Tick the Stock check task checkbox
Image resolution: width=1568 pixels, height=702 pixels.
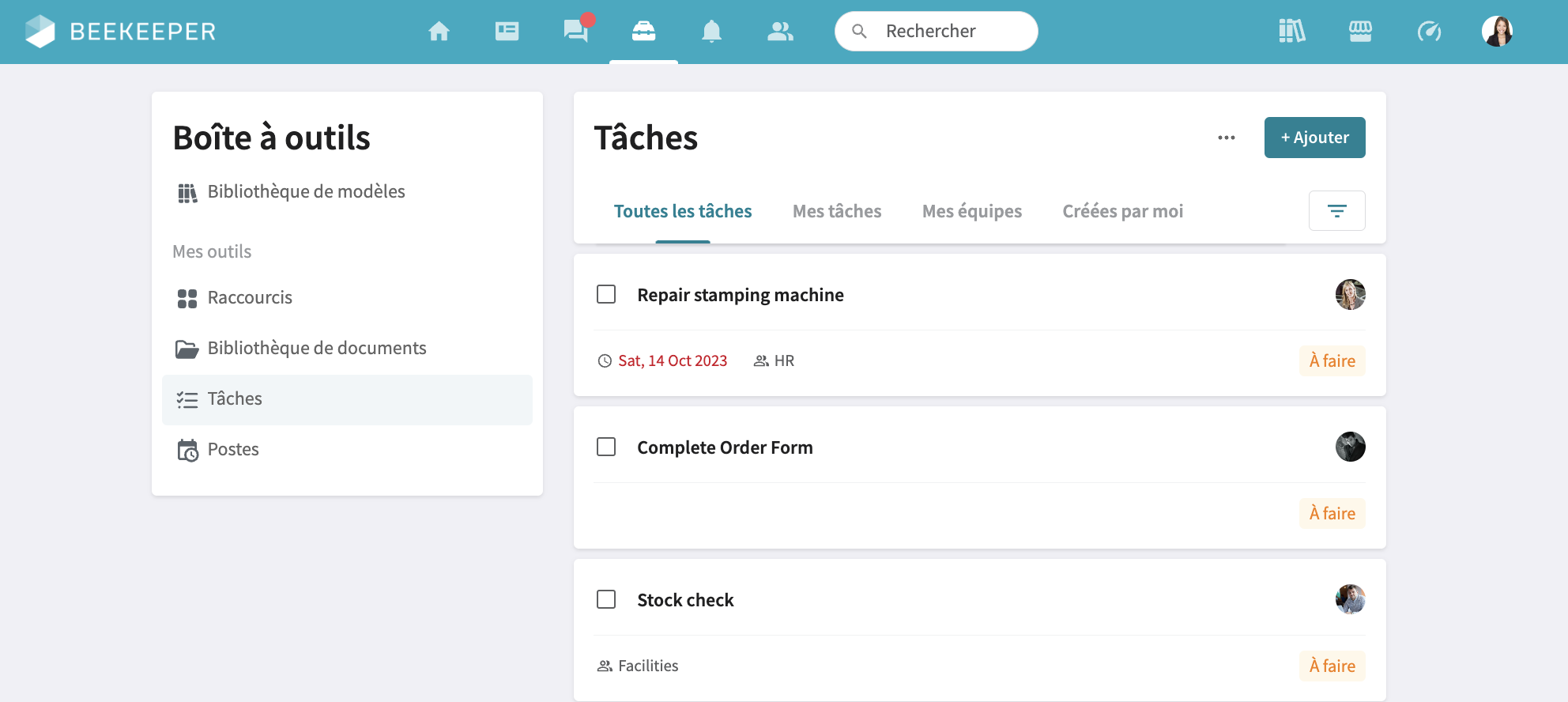point(606,599)
